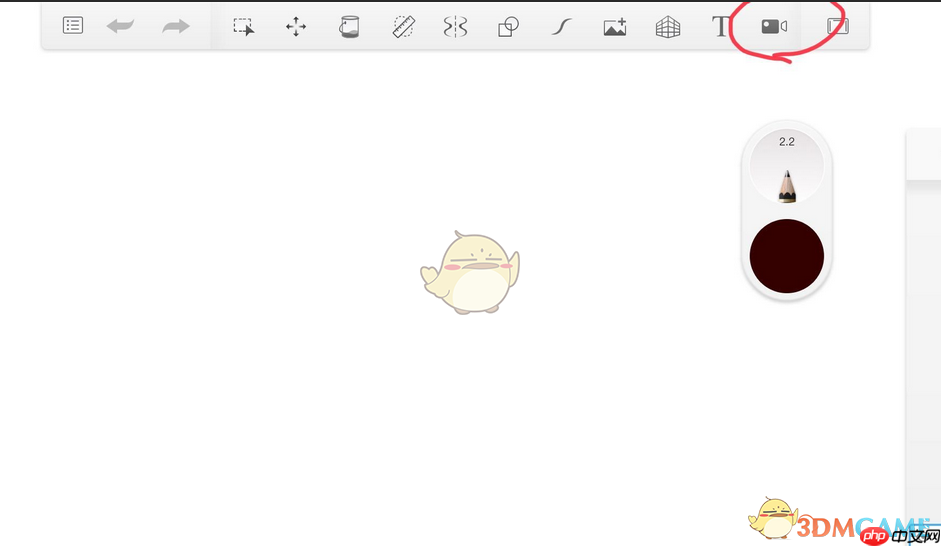Open the Perspective guides tool
The height and width of the screenshot is (546, 941).
tap(667, 26)
